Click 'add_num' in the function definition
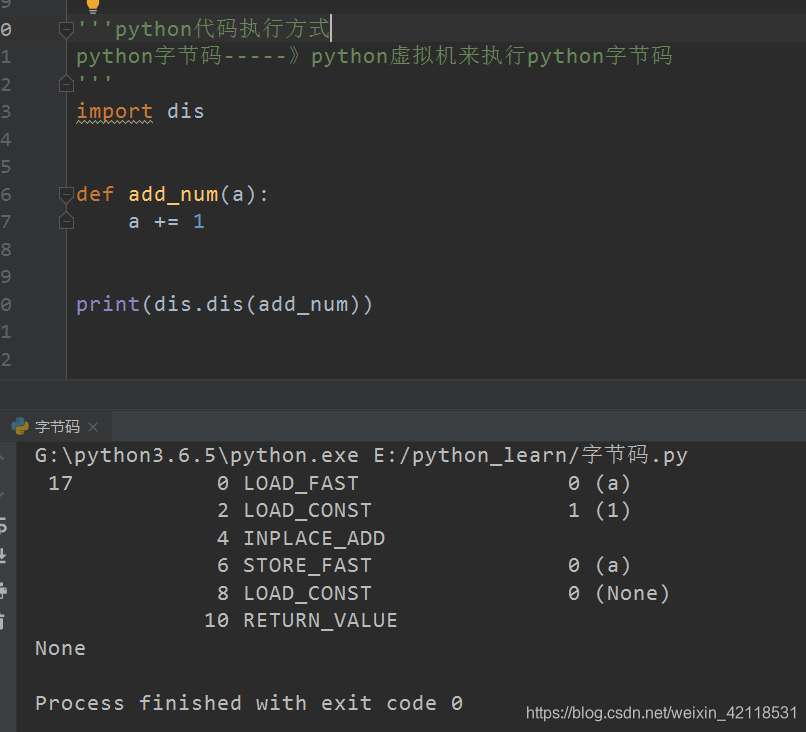806x732 pixels. pyautogui.click(x=173, y=195)
